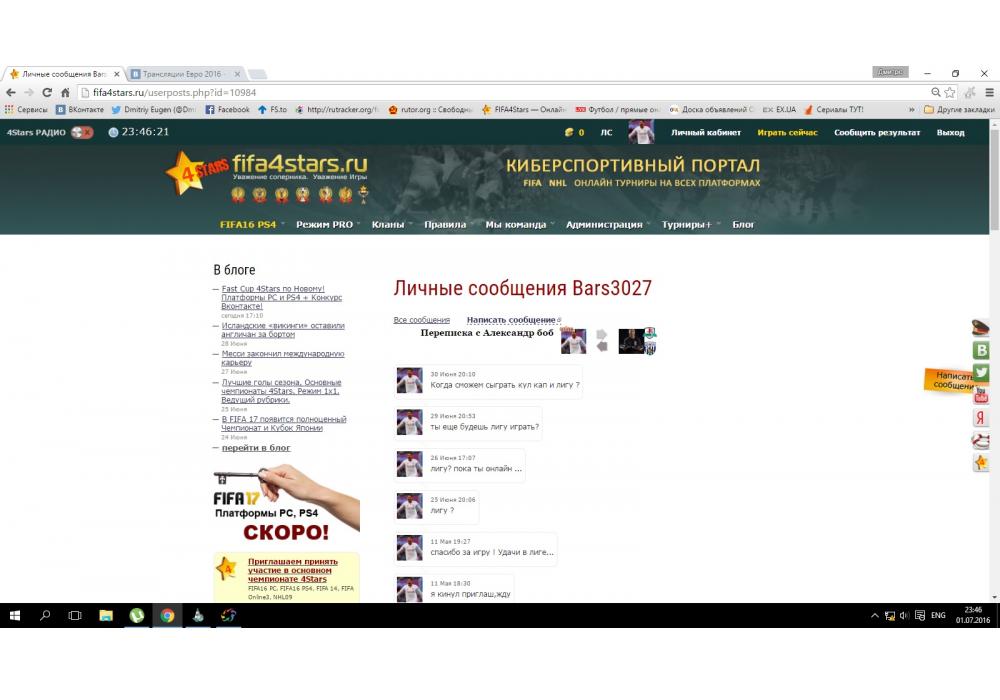1000x700 pixels.
Task: Open Исландские «викинги» blog post
Action: (x=283, y=330)
